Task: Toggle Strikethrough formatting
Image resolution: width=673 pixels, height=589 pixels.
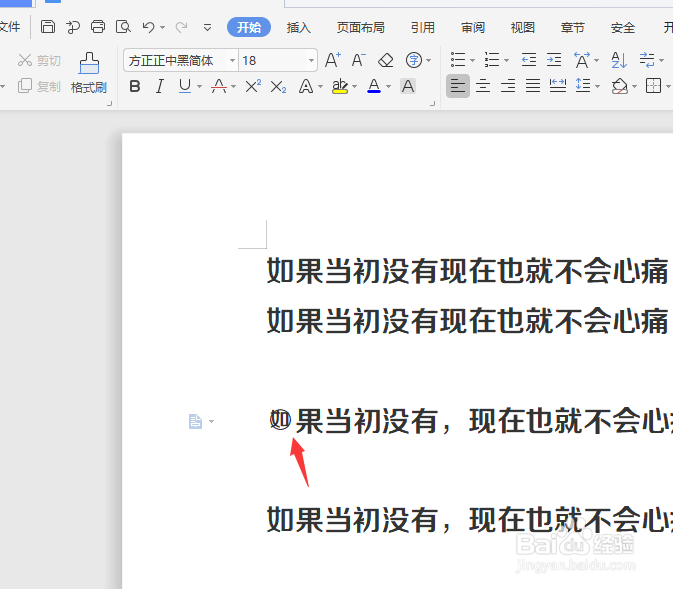Action: coord(219,86)
